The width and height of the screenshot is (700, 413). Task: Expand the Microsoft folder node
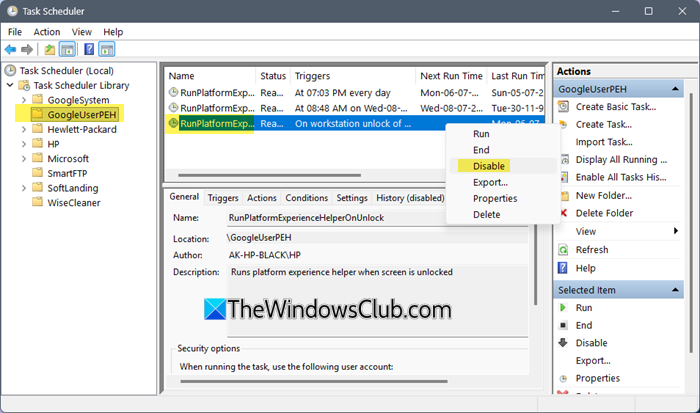click(24, 159)
